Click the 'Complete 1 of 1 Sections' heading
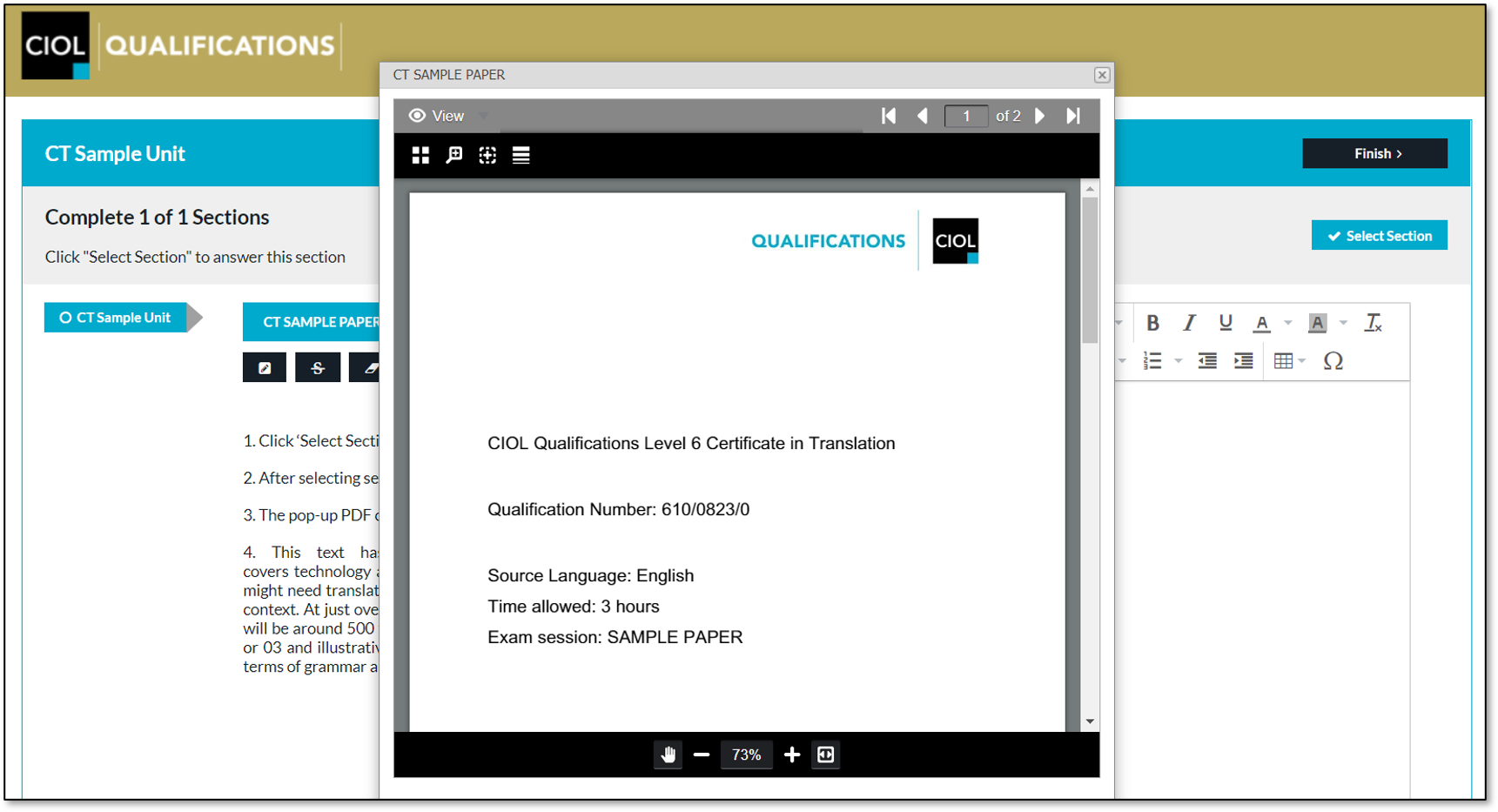The width and height of the screenshot is (1498, 812). click(157, 217)
